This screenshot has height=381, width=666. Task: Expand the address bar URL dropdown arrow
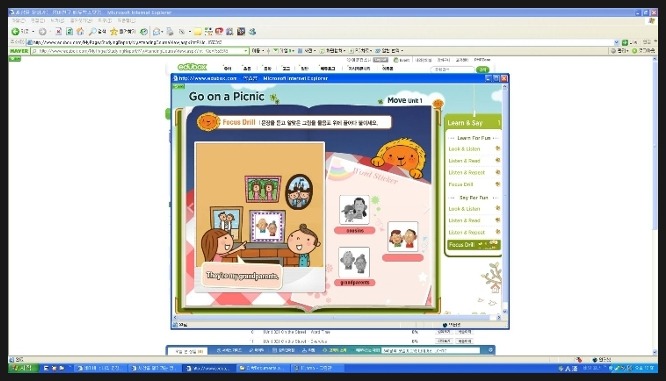[616, 42]
